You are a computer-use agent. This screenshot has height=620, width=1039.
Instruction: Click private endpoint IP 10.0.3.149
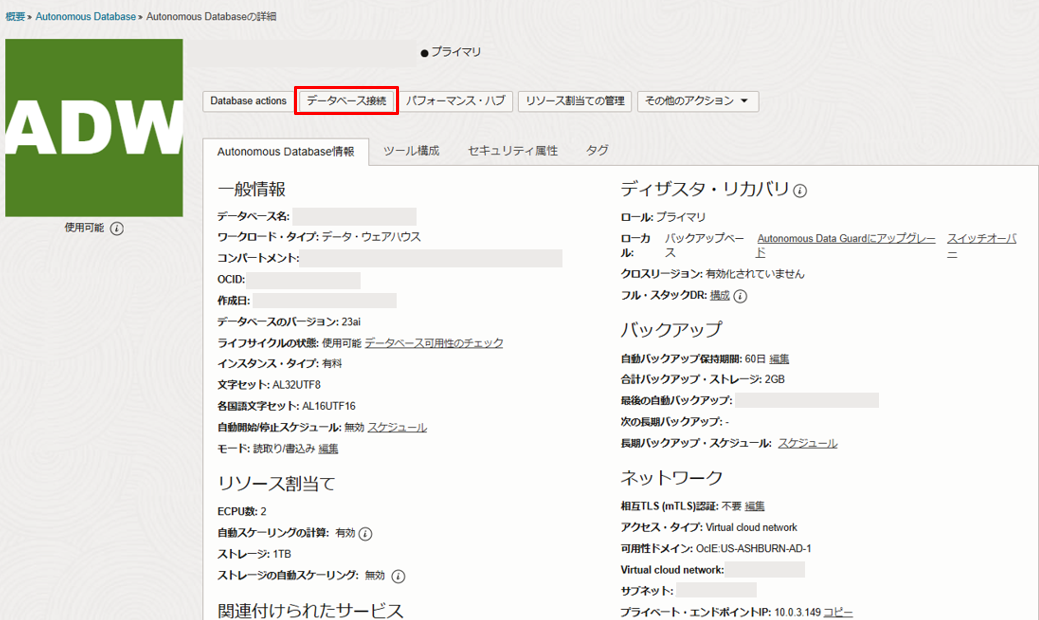tap(797, 612)
